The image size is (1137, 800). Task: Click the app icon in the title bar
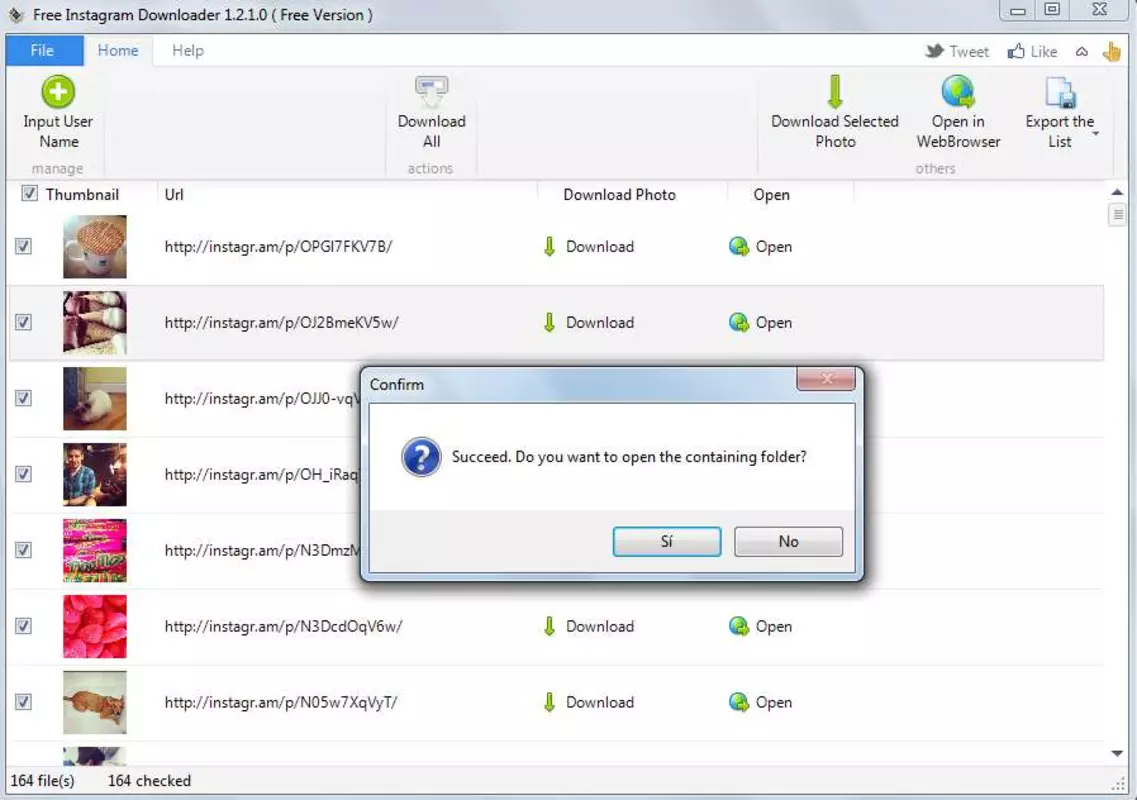(x=15, y=15)
